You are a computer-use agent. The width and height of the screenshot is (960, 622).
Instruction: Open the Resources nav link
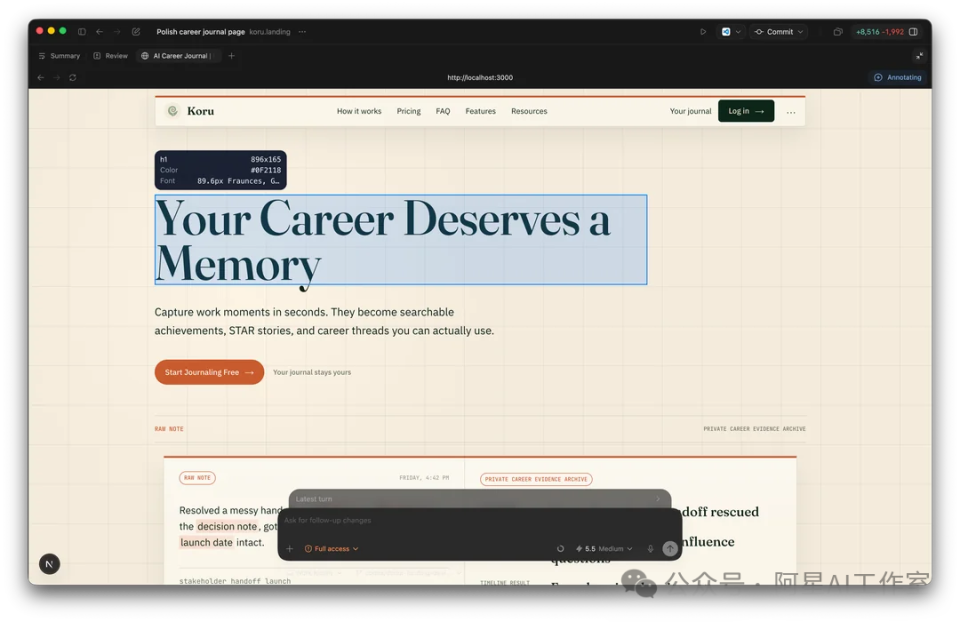(529, 111)
